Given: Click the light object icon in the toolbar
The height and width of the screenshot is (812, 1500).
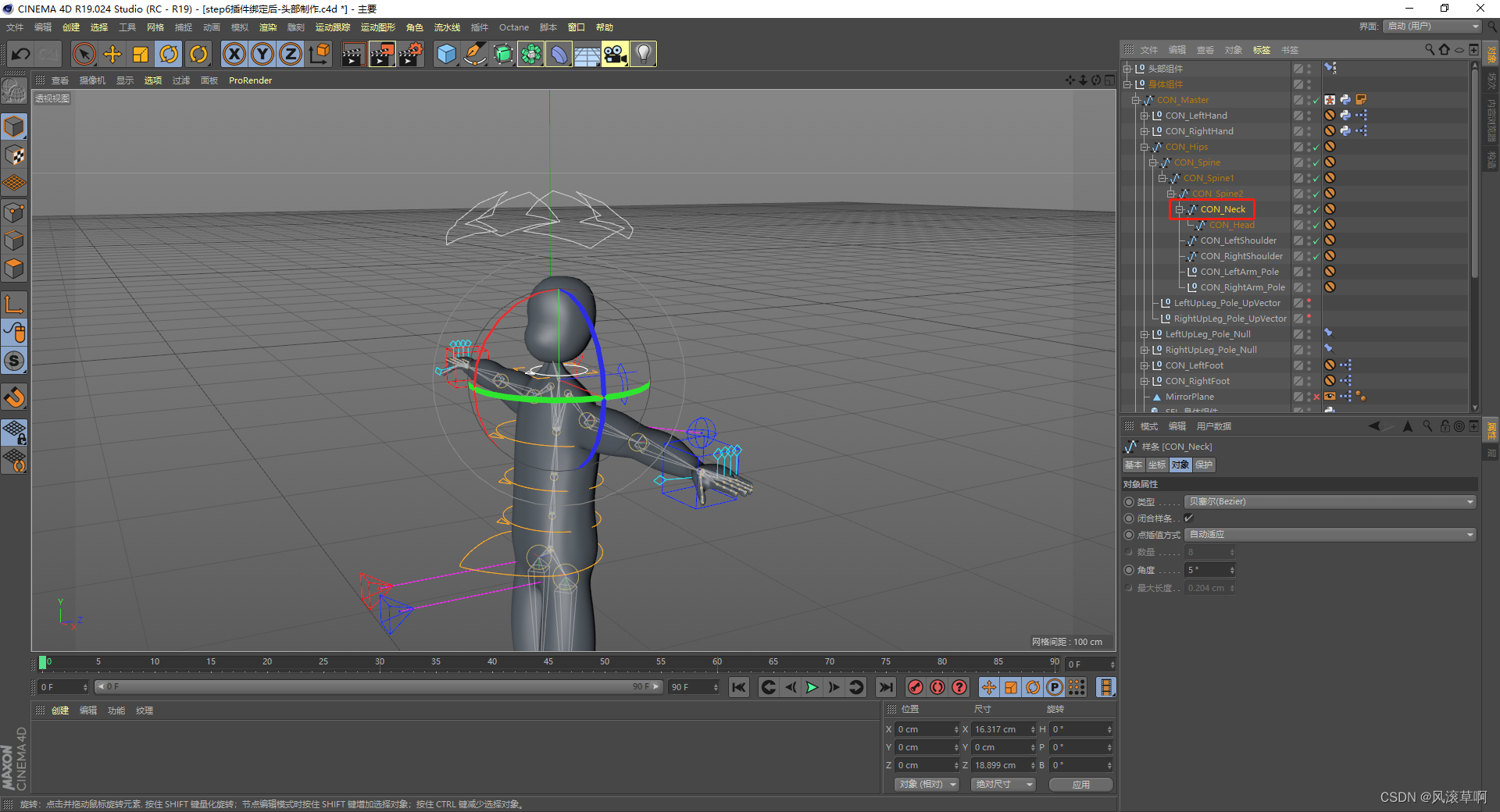Looking at the screenshot, I should (x=642, y=54).
